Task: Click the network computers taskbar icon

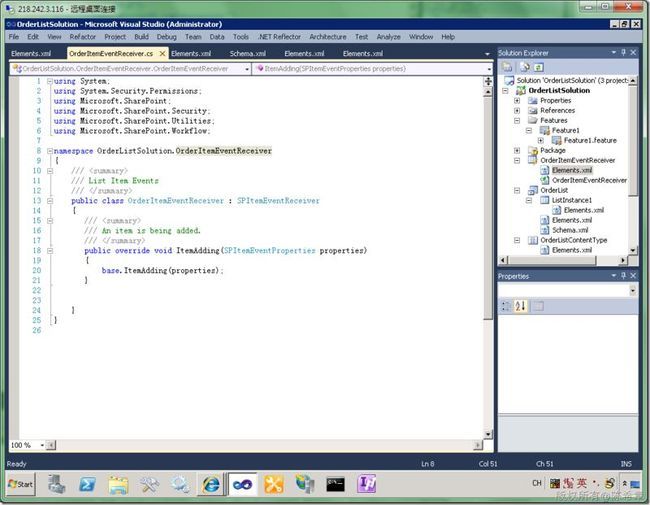Action: coord(305,484)
